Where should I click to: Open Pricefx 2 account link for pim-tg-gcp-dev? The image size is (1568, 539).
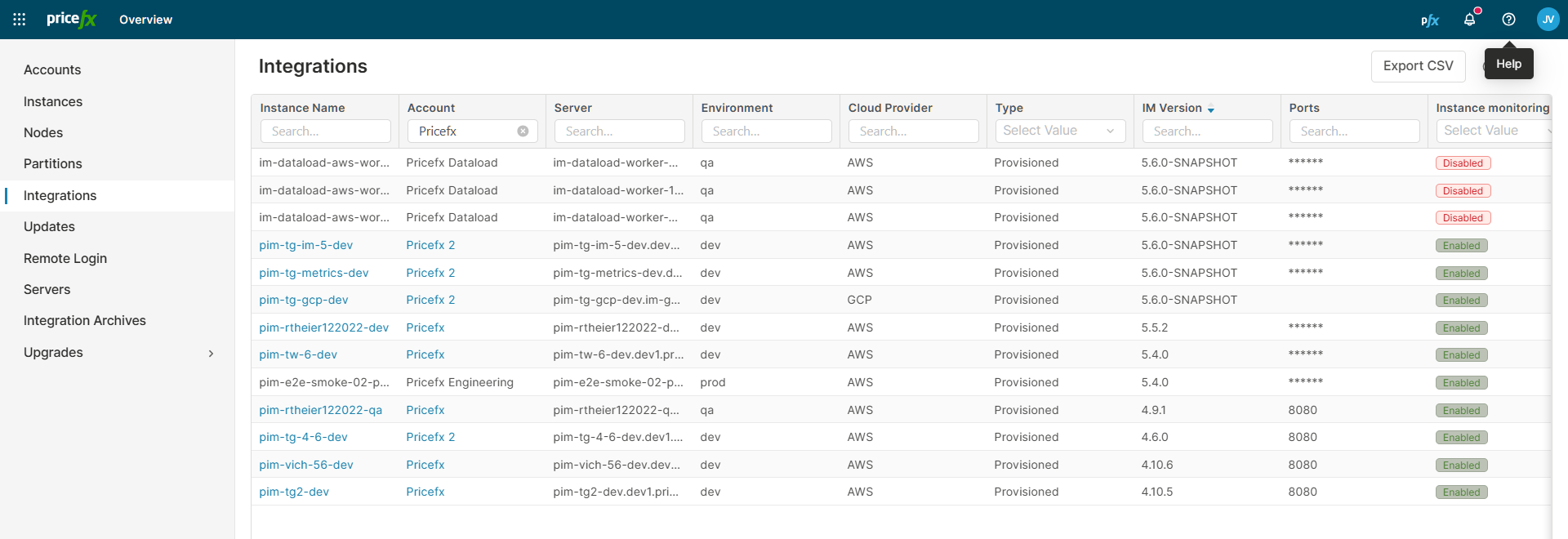click(430, 300)
